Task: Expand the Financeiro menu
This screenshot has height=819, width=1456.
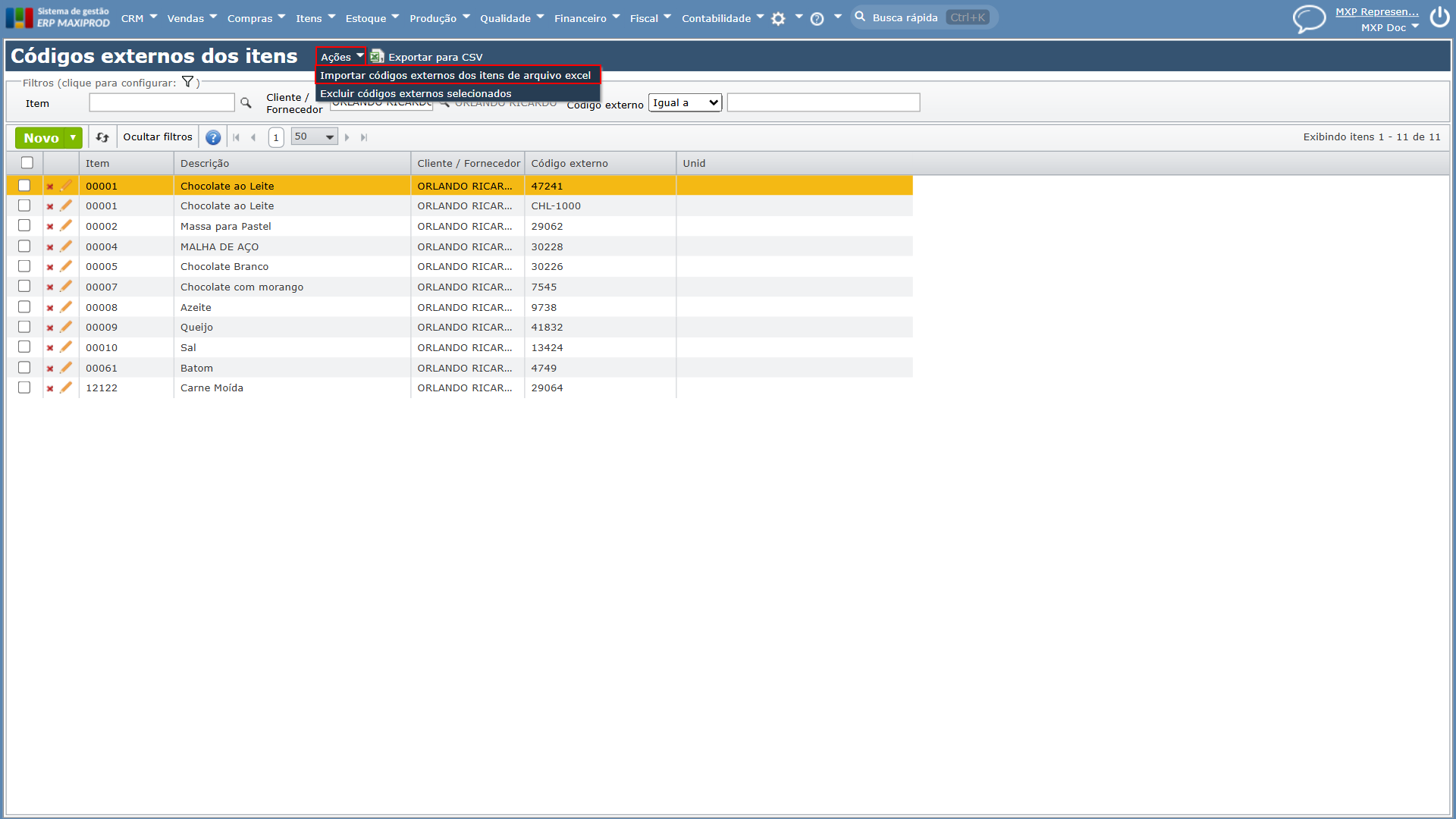Action: (587, 18)
